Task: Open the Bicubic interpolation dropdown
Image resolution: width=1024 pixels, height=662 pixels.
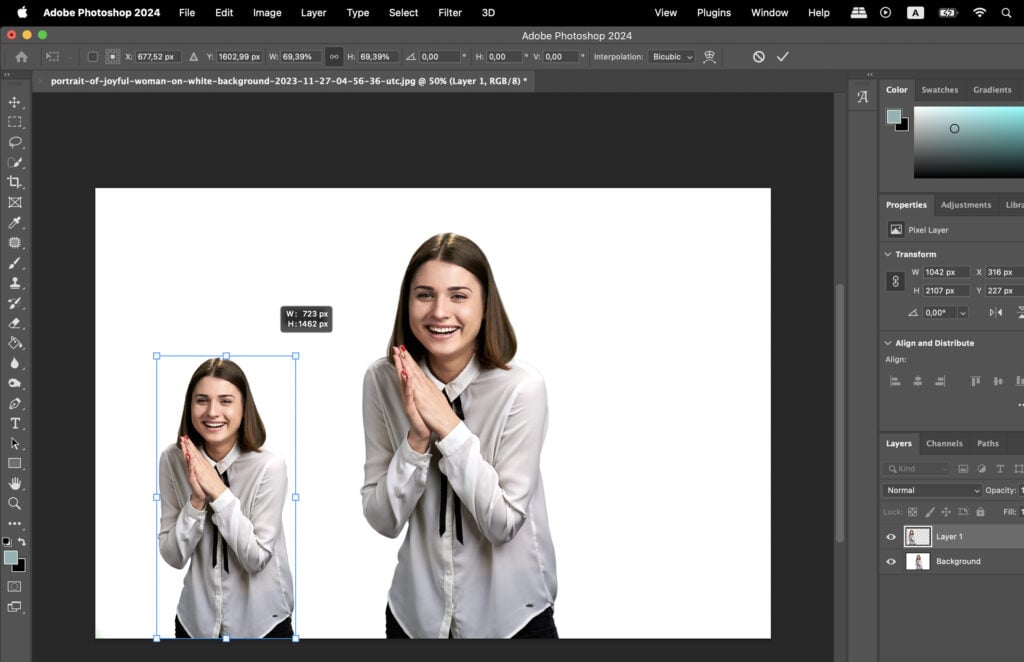Action: tap(671, 56)
